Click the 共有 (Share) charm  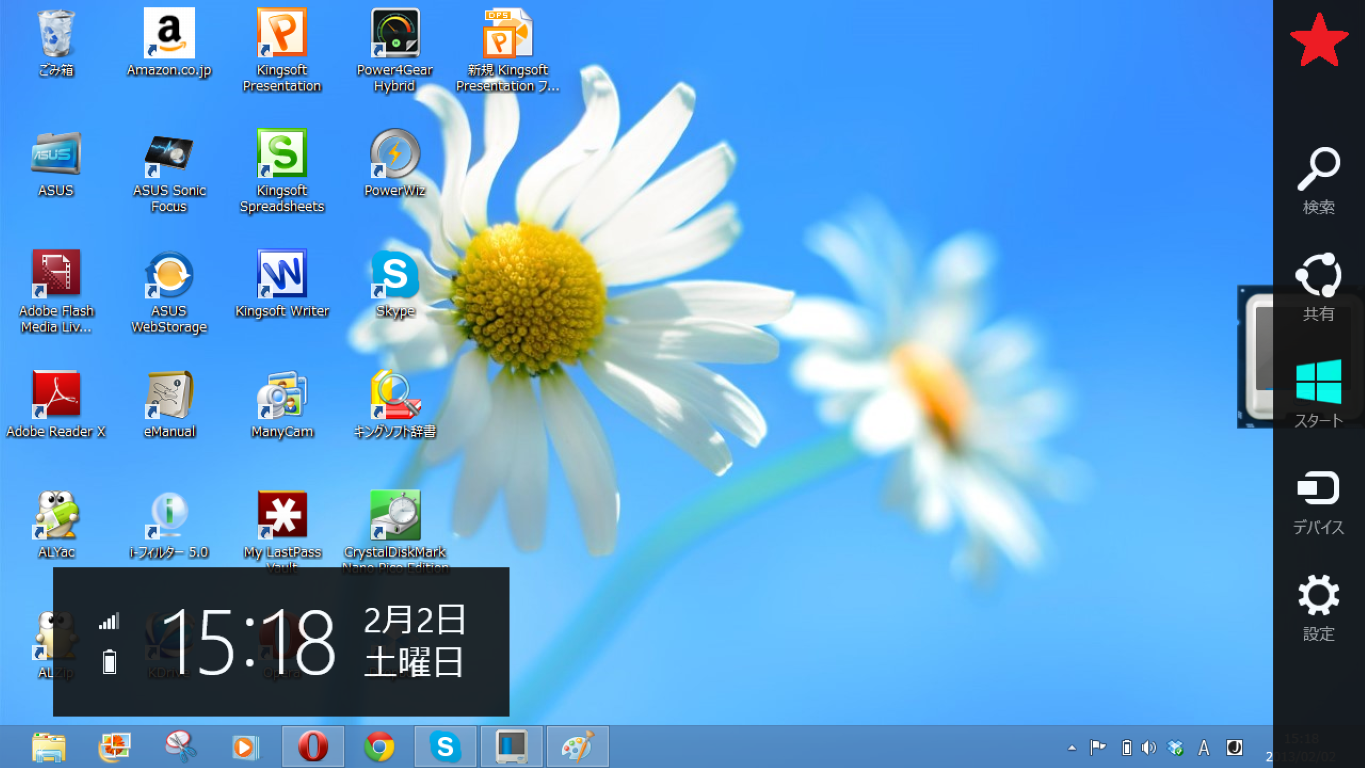pos(1318,285)
